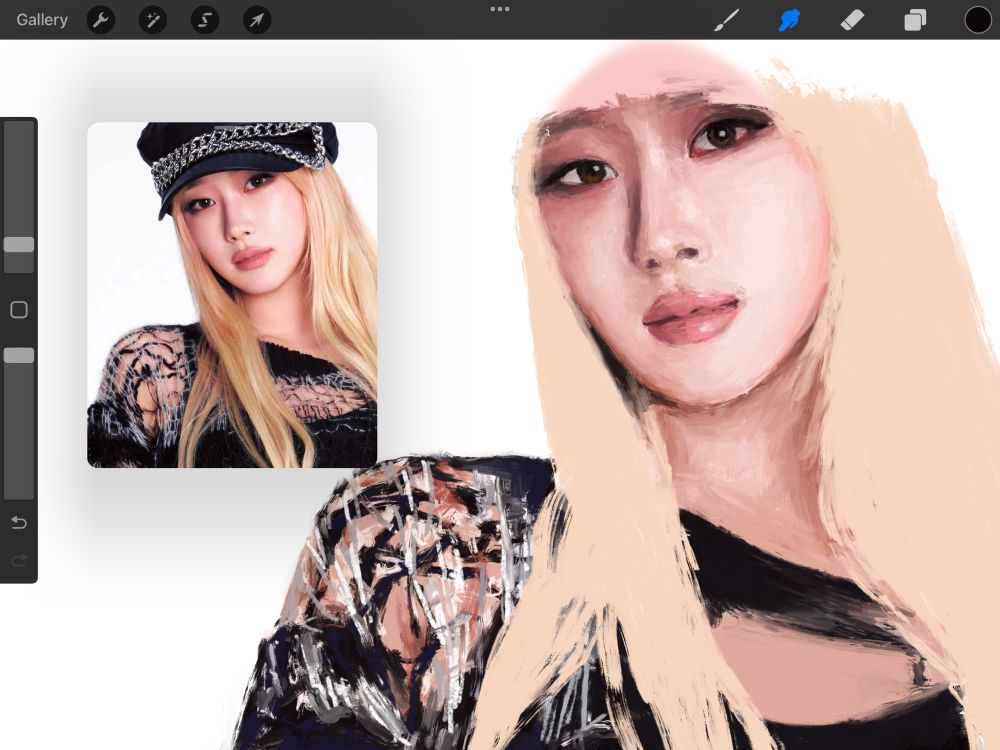The width and height of the screenshot is (1000, 750).
Task: Select the Paint brush tool
Action: point(727,20)
